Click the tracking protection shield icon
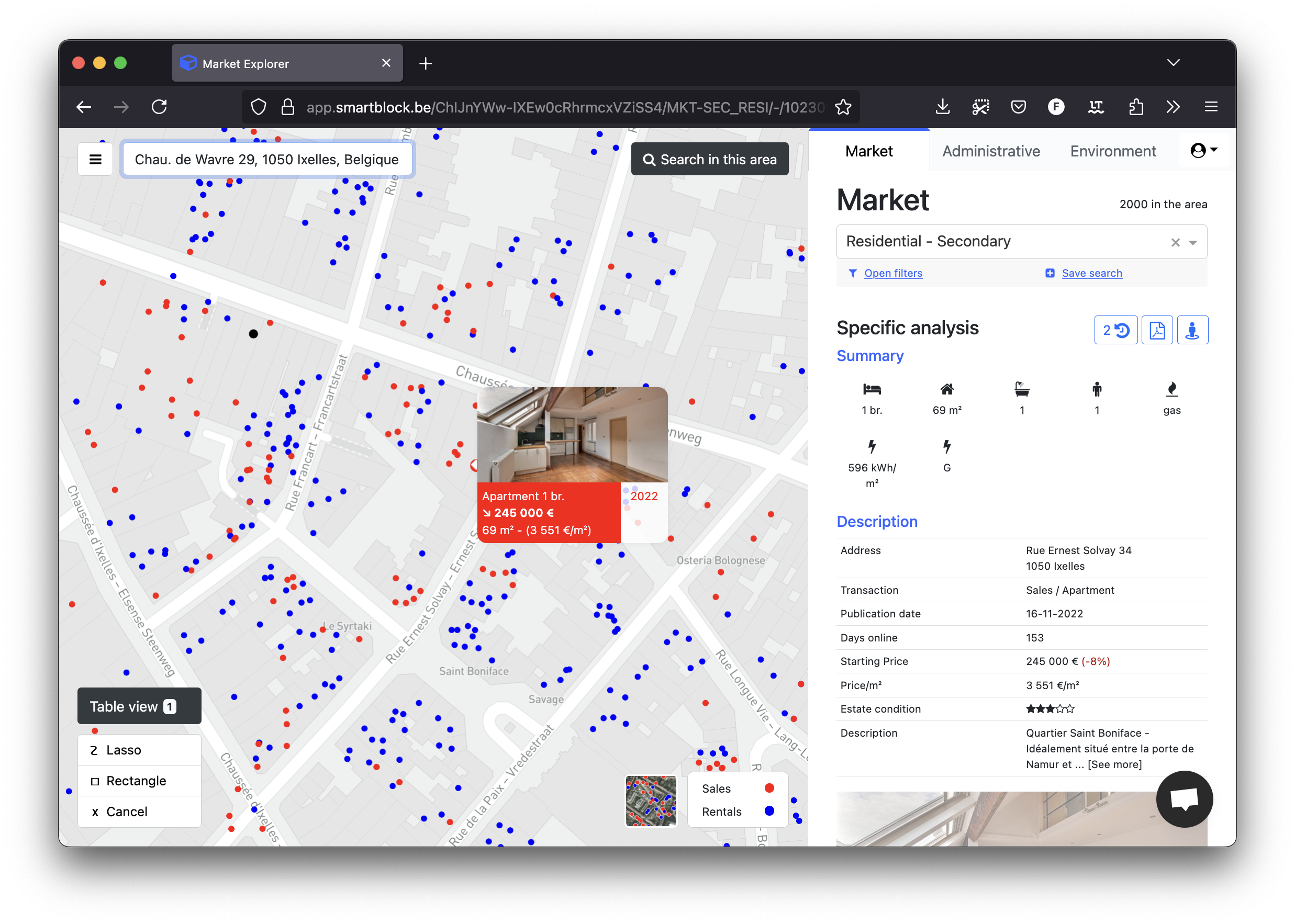This screenshot has width=1295, height=924. coord(259,107)
